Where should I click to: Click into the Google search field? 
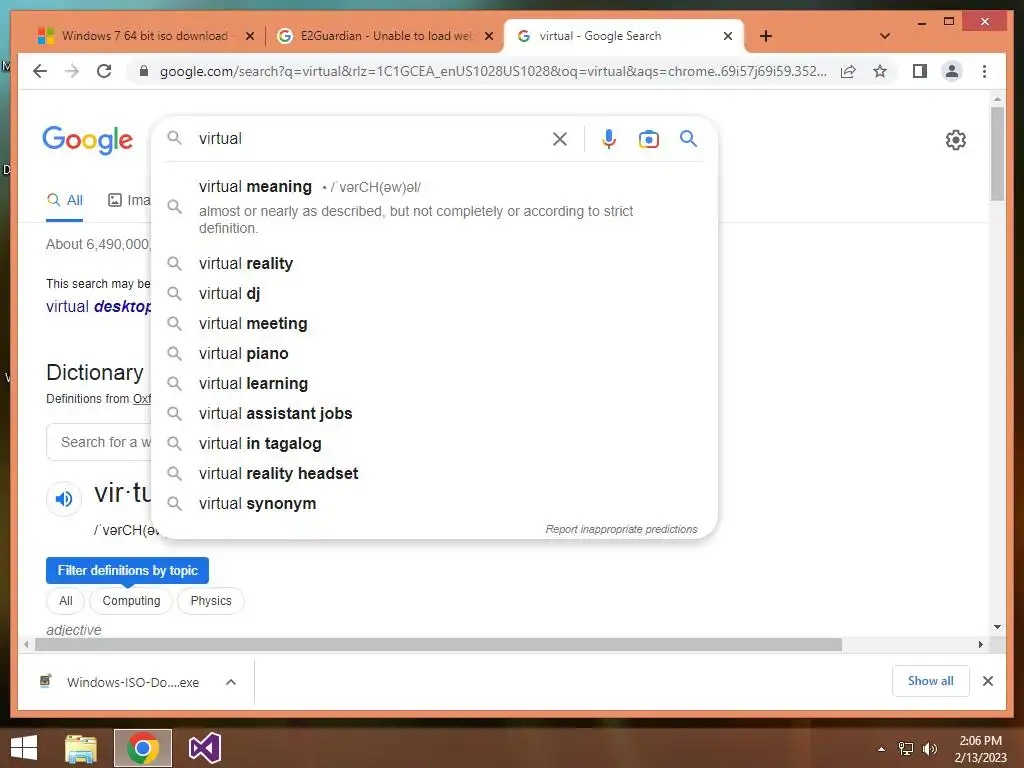[372, 138]
